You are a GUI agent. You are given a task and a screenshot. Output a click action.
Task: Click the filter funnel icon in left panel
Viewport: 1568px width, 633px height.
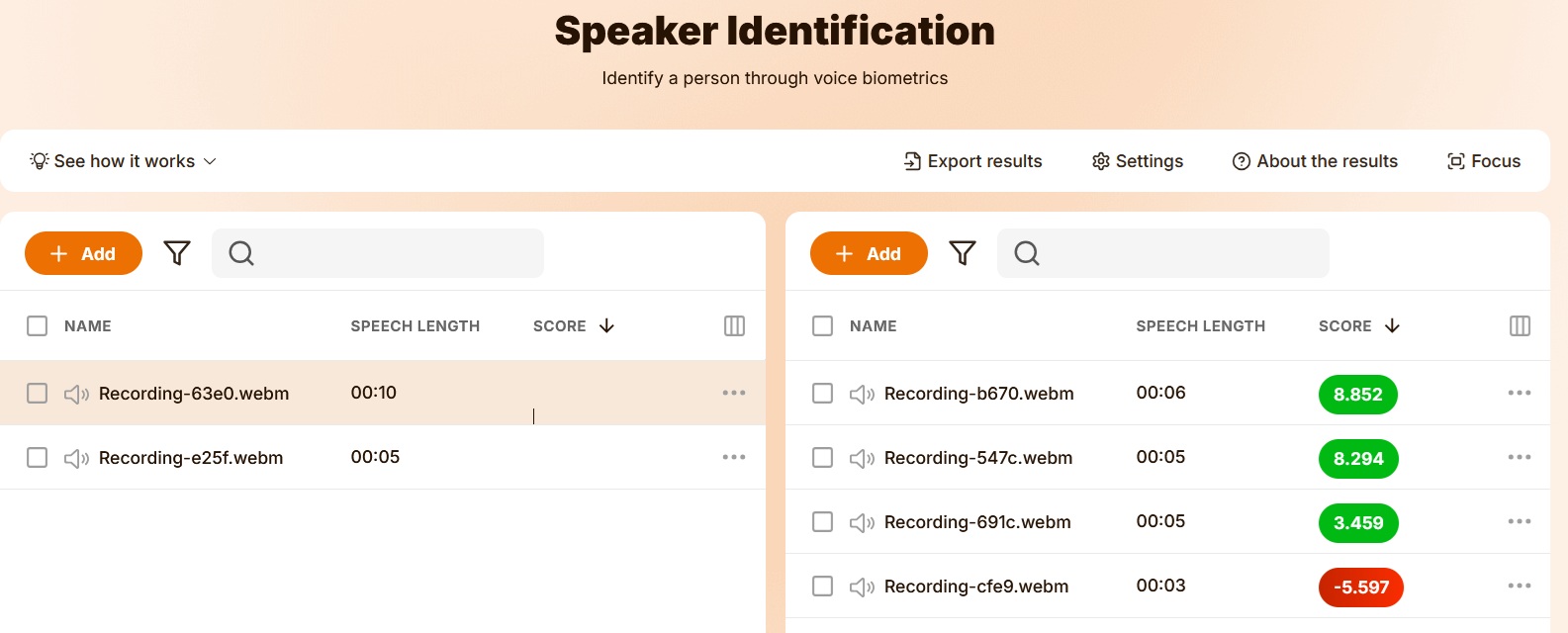tap(177, 253)
